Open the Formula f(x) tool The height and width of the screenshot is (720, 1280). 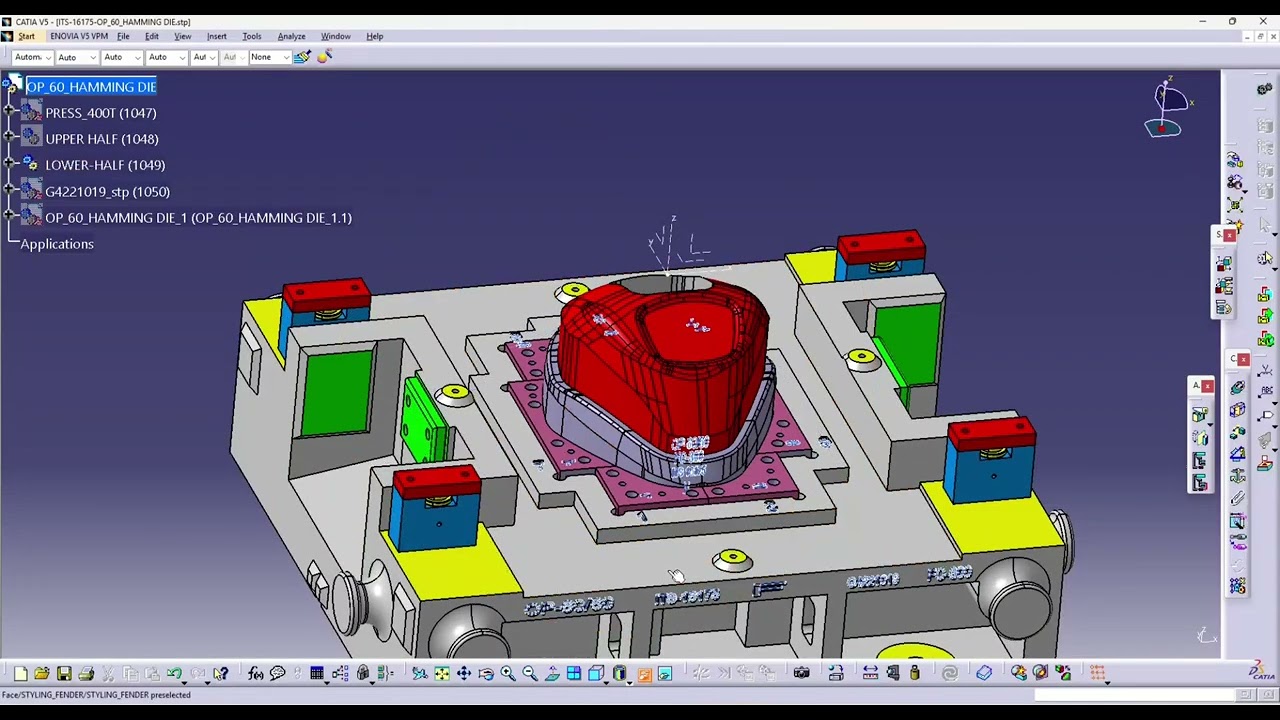(x=255, y=674)
